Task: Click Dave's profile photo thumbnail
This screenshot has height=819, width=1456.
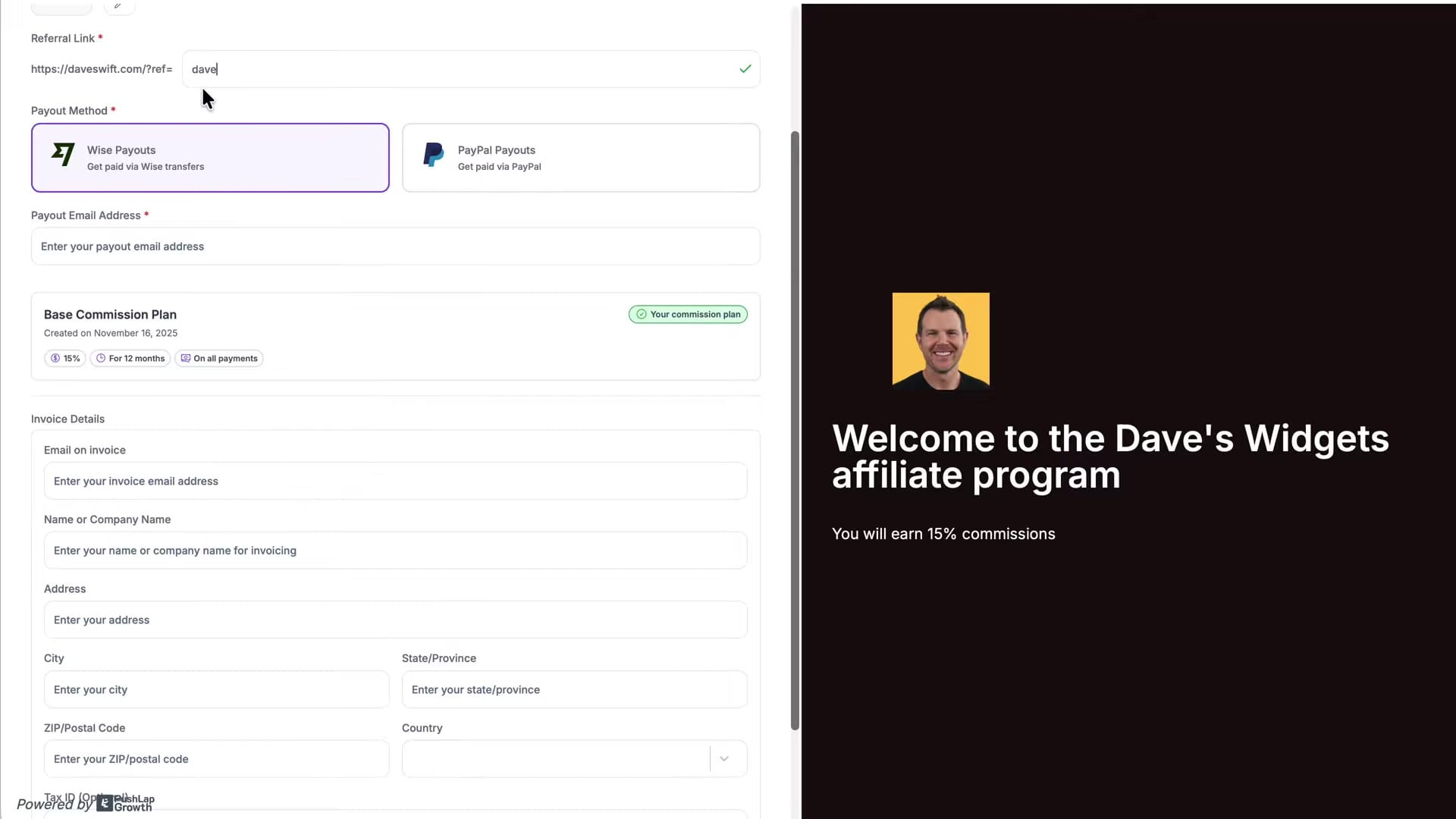Action: [940, 341]
